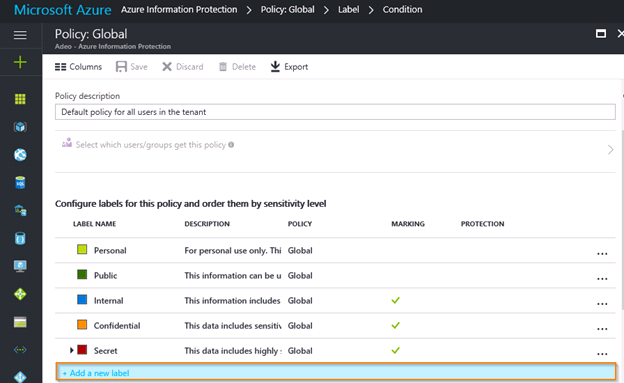Screen dimensions: 624x383
Task: Open the hamburger menu in the sidebar
Action: click(x=20, y=35)
